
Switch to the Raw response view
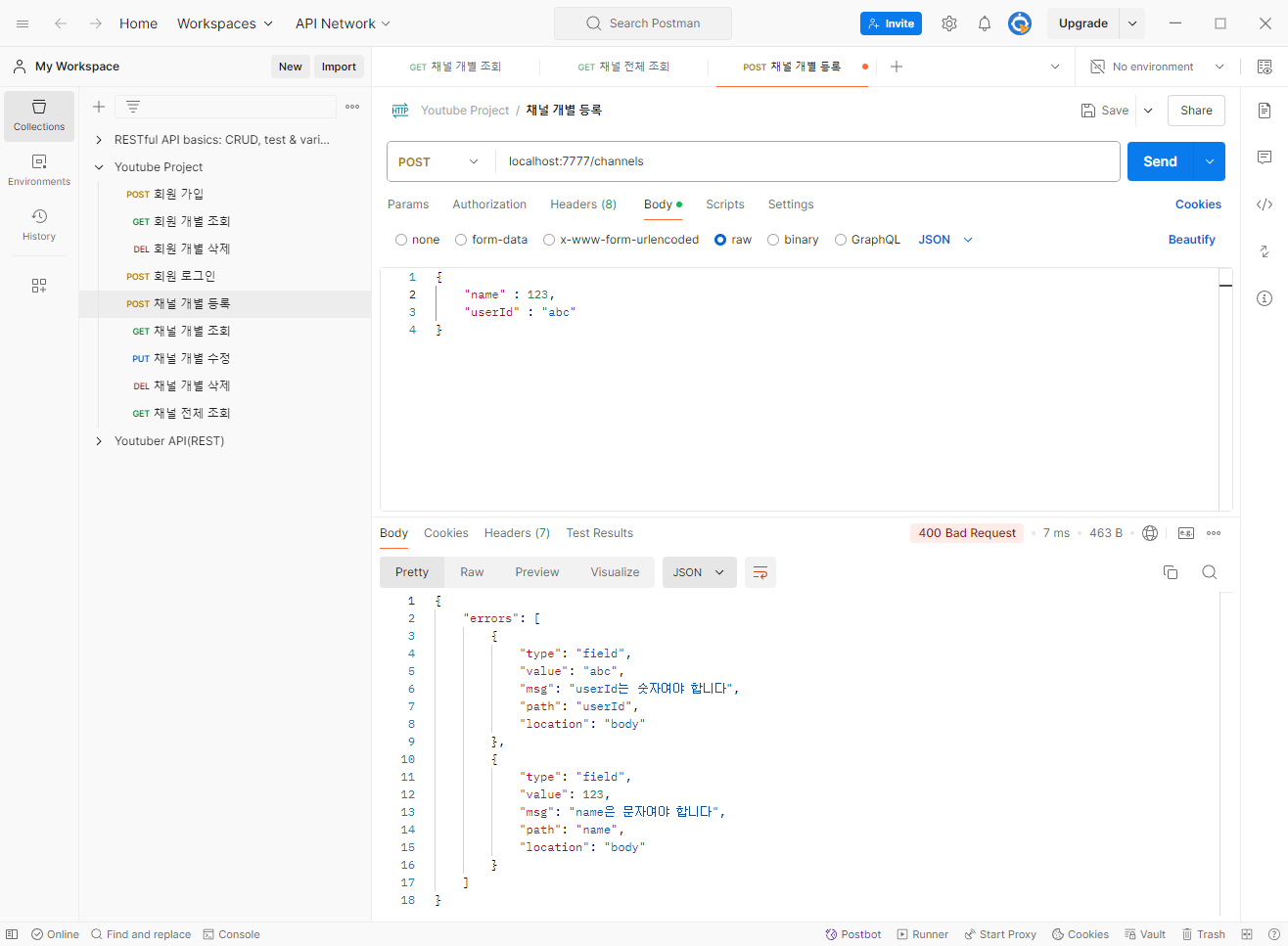[x=472, y=572]
